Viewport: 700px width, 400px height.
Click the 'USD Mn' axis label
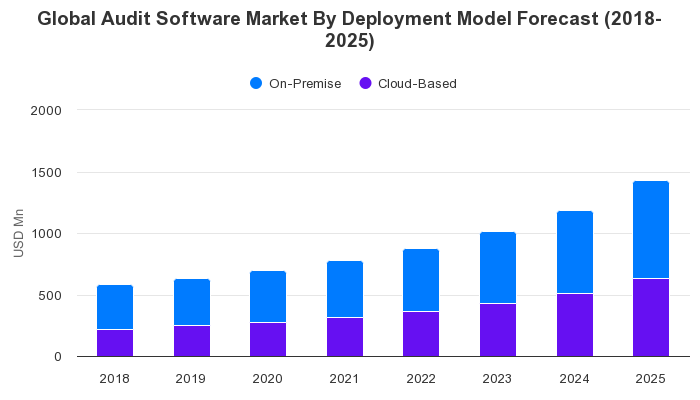pyautogui.click(x=18, y=233)
